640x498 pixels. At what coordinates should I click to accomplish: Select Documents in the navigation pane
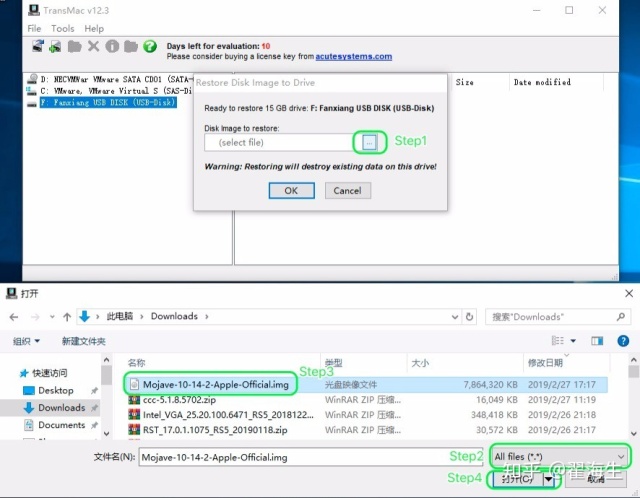(54, 425)
